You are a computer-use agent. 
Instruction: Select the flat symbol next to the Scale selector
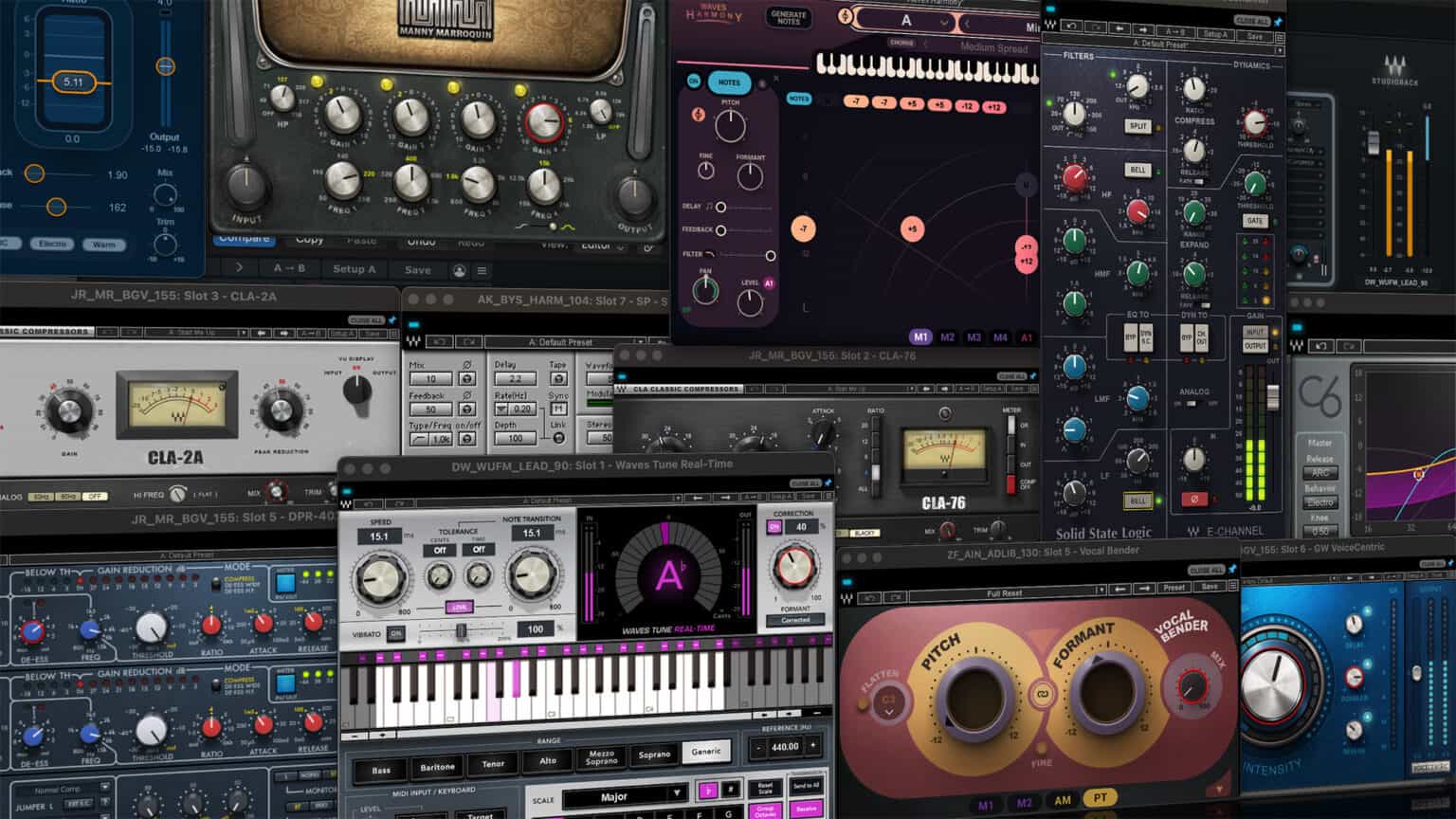[708, 788]
